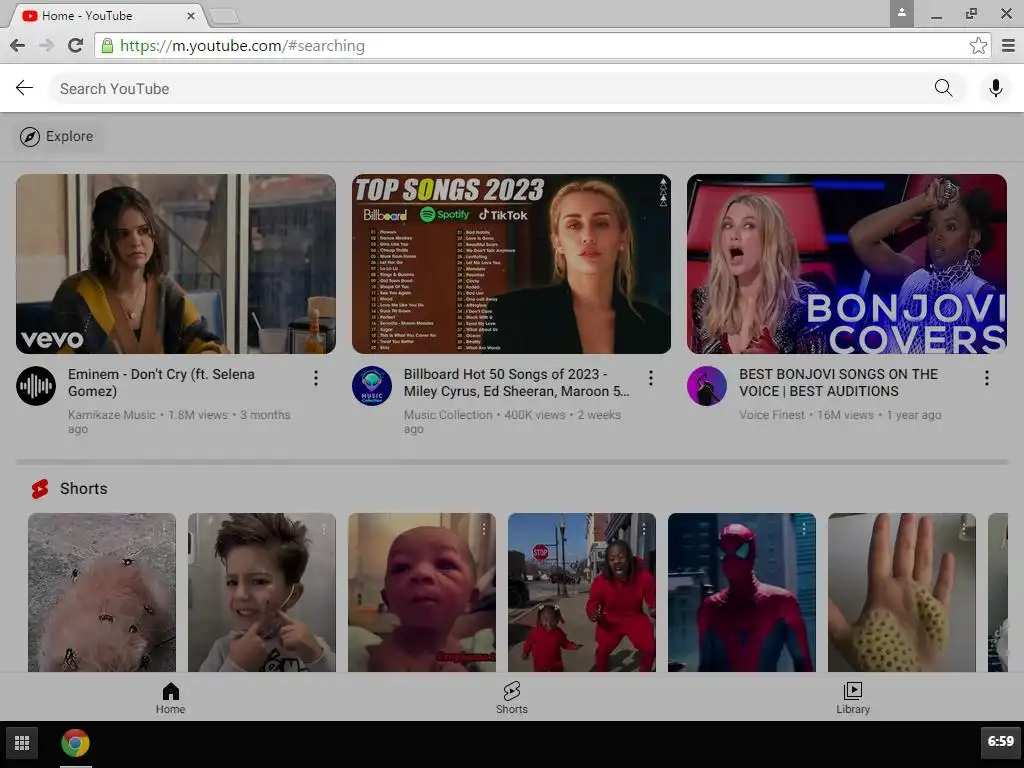Viewport: 1024px width, 768px height.
Task: Open the Chrome hamburger menu
Action: 1008,46
